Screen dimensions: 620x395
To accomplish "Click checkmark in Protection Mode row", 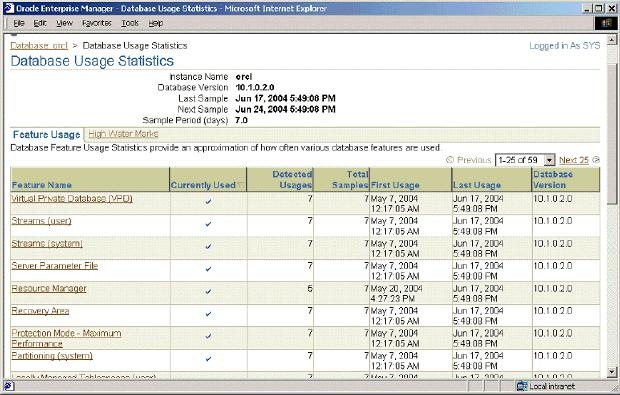I will 208,336.
